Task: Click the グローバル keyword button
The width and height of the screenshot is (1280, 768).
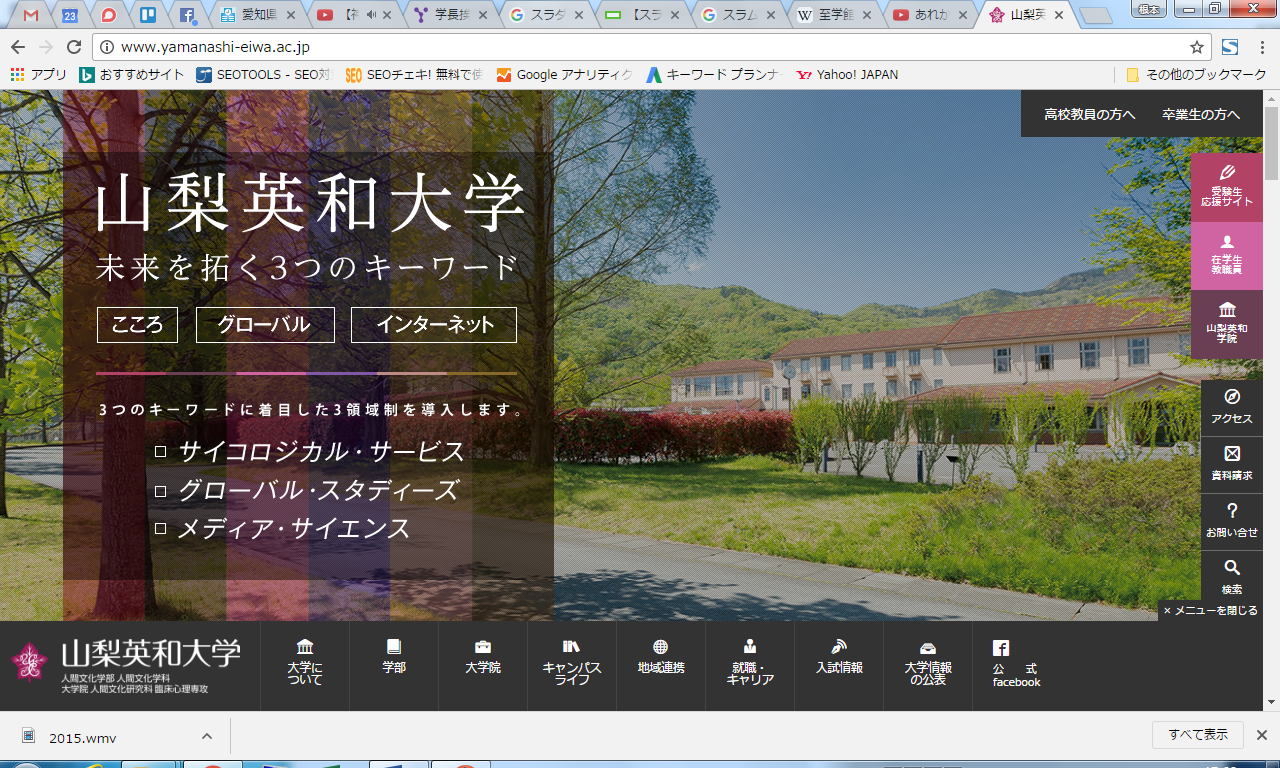Action: pos(265,325)
